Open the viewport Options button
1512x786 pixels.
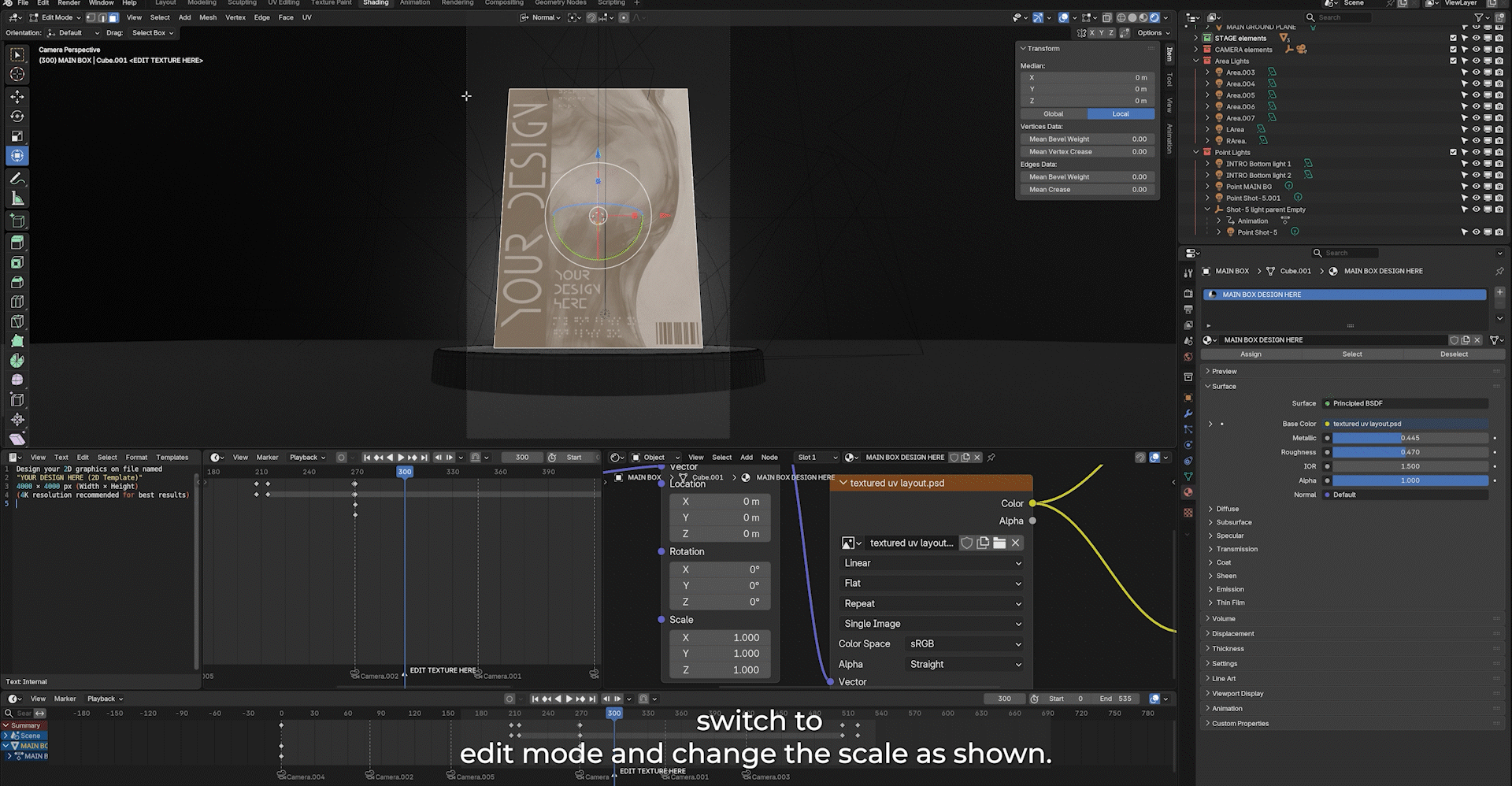1153,33
